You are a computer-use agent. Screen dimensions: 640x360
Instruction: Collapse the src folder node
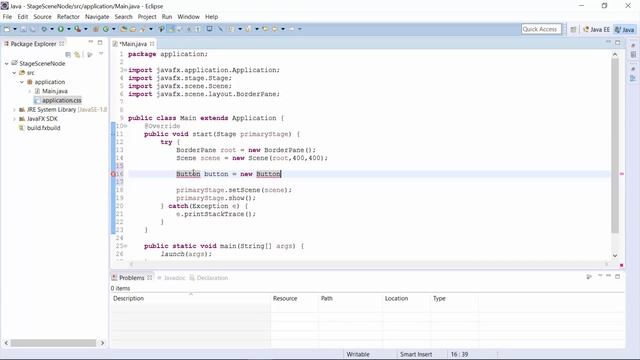(x=14, y=73)
